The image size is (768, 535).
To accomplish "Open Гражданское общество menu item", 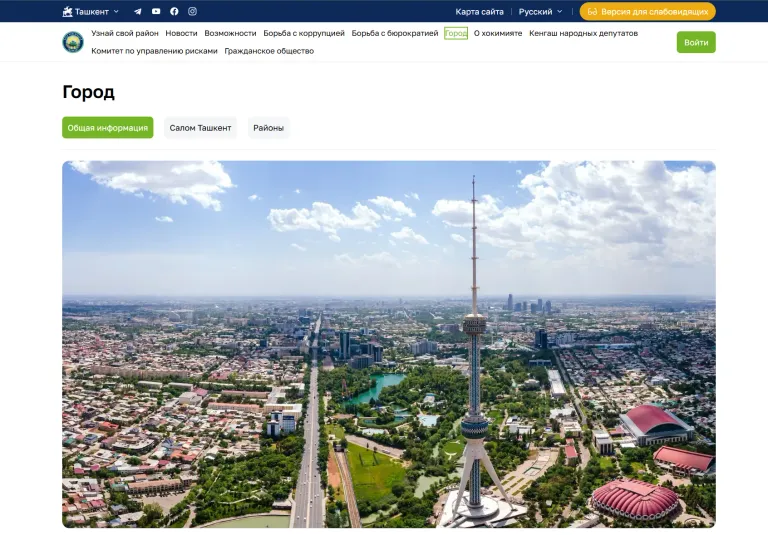I will pos(269,50).
